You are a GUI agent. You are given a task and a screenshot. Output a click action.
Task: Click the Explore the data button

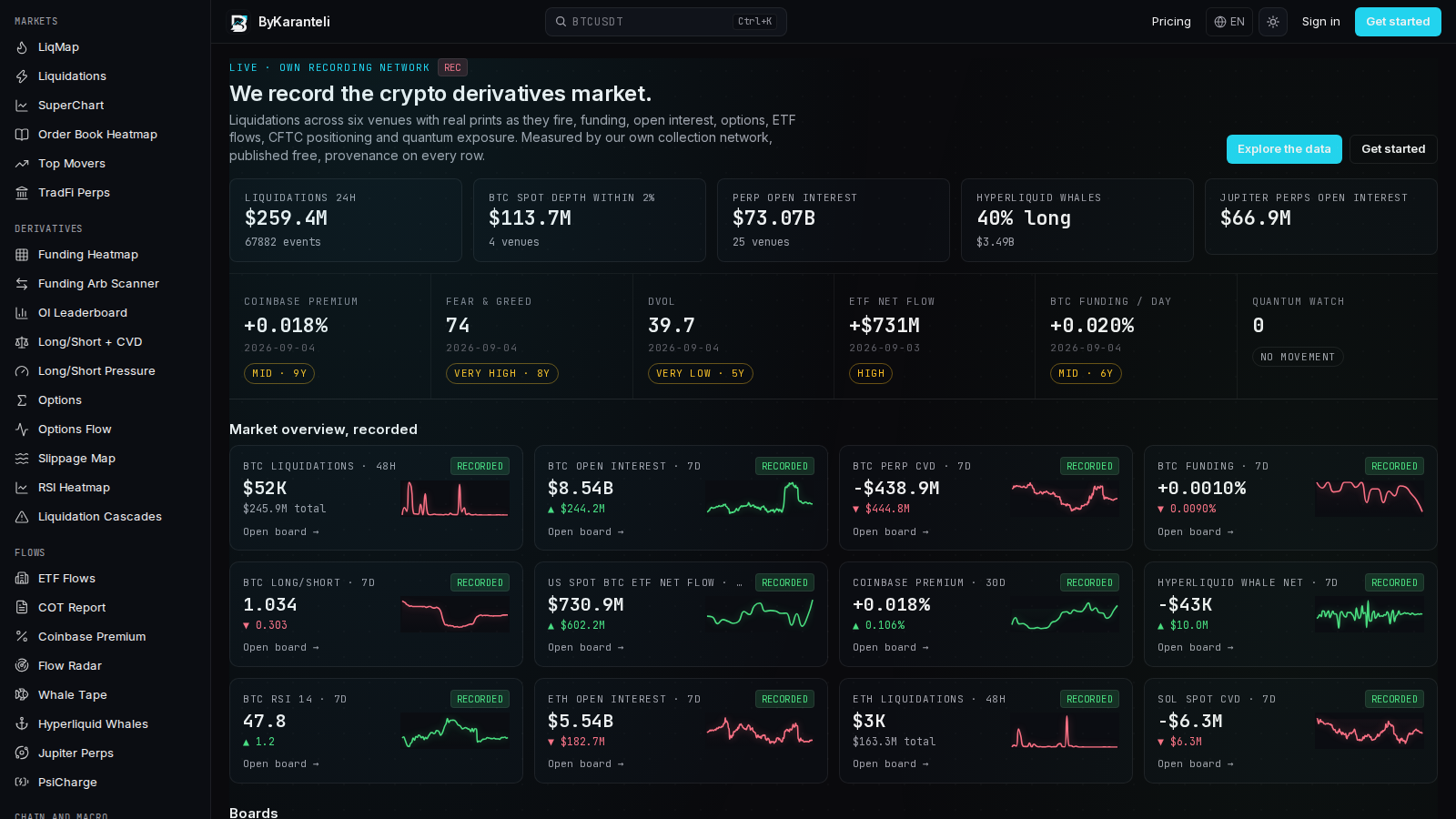(1284, 149)
